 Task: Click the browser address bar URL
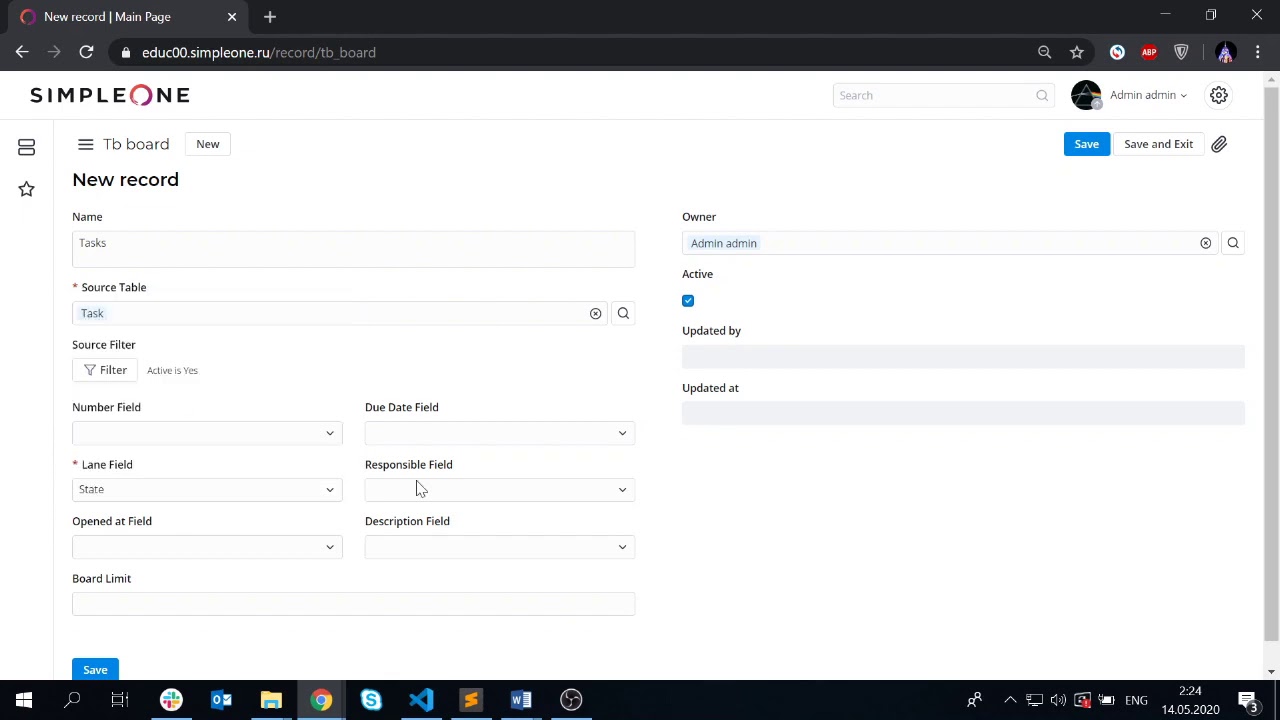(259, 52)
